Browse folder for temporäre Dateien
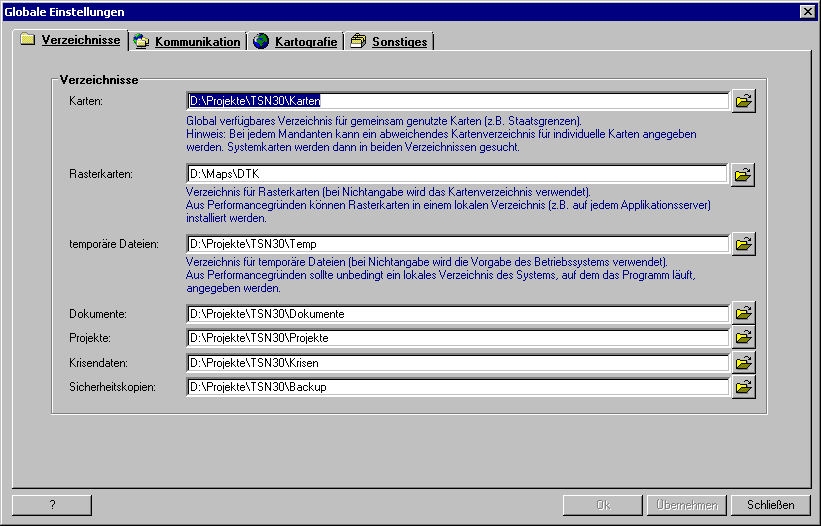The image size is (821, 526). tap(744, 244)
